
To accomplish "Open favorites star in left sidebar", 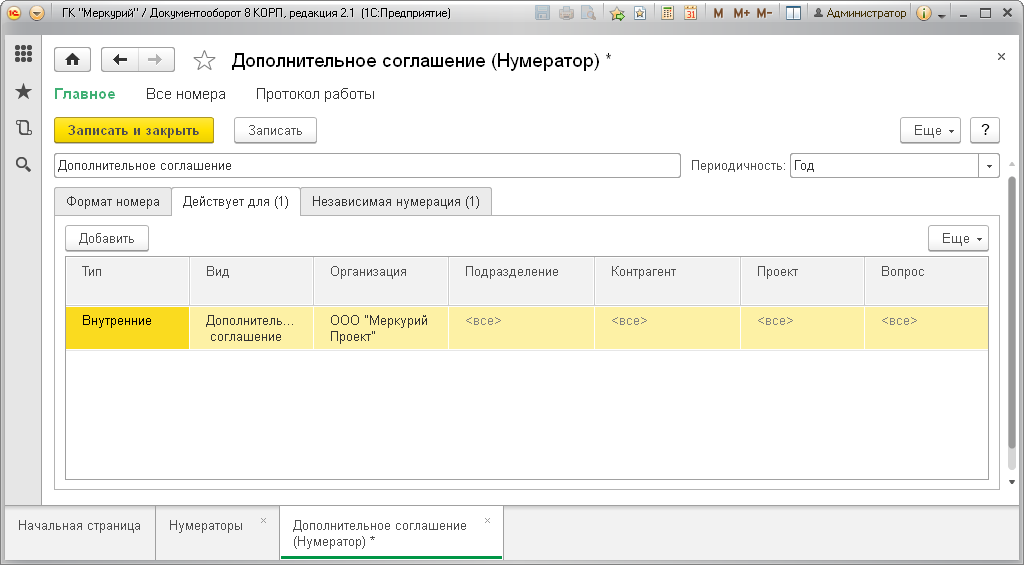I will coord(24,91).
